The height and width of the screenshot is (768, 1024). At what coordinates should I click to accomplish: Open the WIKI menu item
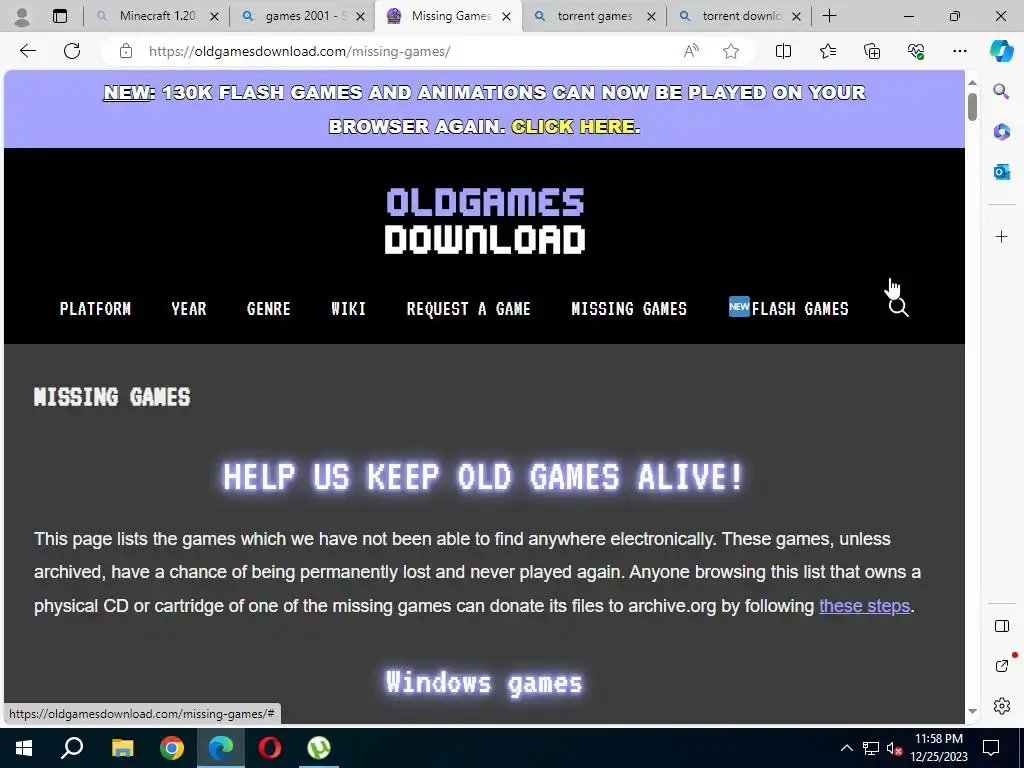pyautogui.click(x=348, y=308)
